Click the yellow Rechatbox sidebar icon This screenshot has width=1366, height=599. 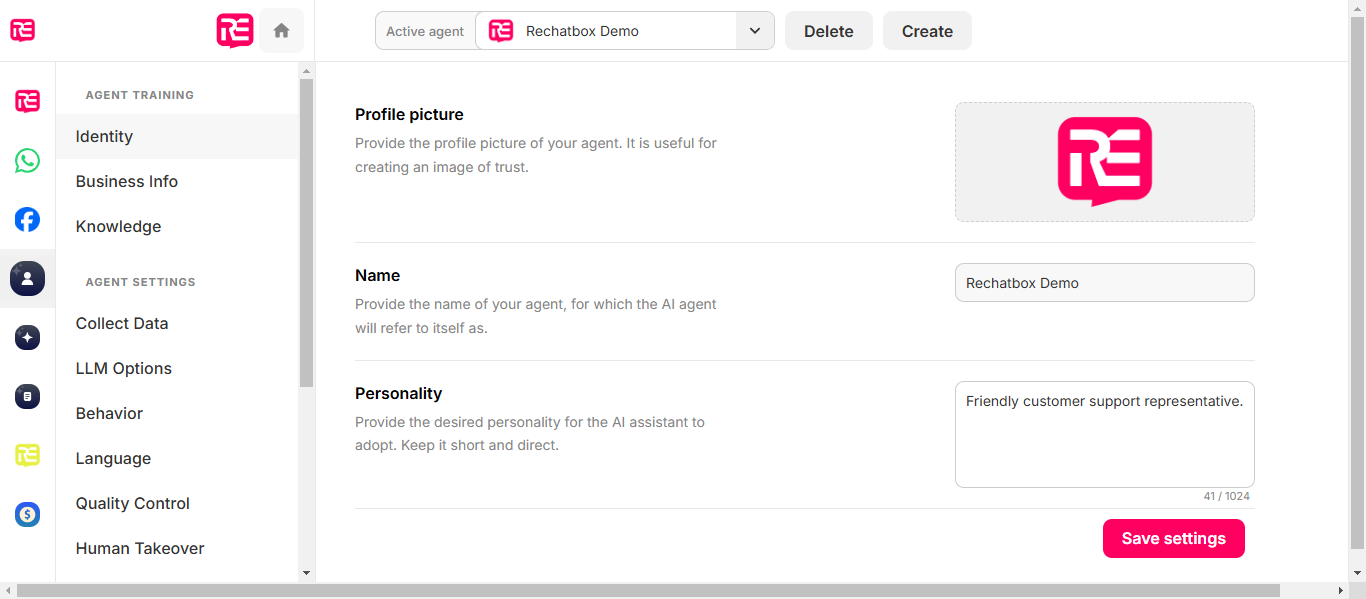pos(27,455)
